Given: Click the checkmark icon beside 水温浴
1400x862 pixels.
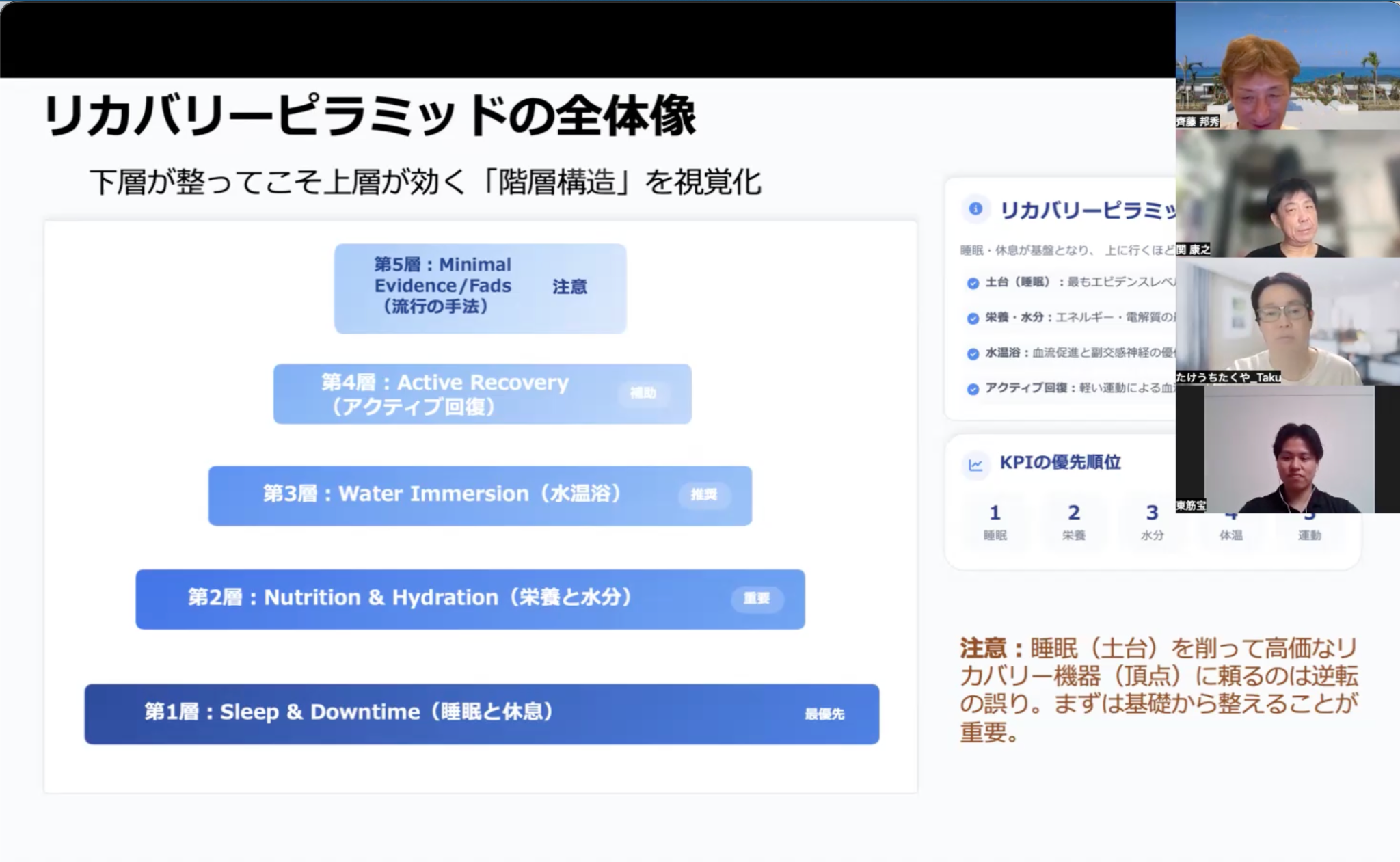Looking at the screenshot, I should click(x=973, y=353).
